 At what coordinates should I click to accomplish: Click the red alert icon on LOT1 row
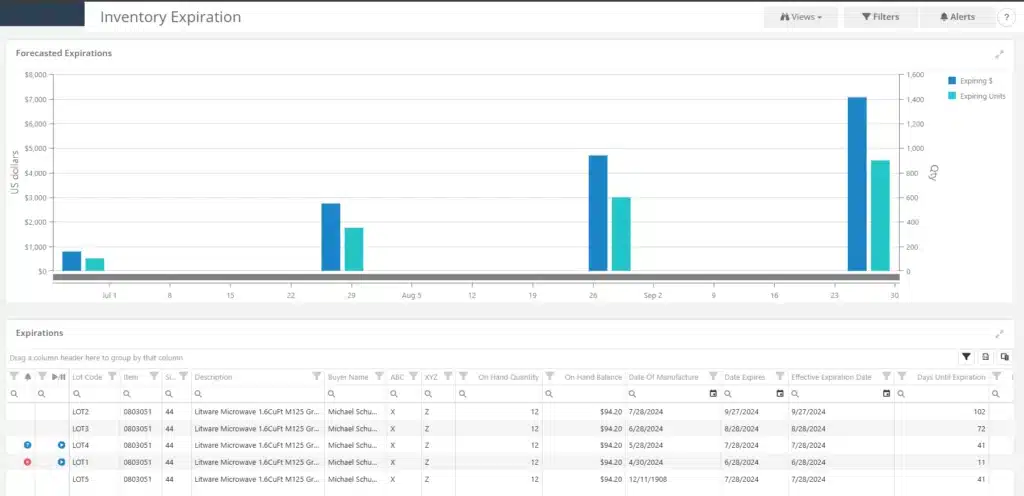[x=27, y=462]
